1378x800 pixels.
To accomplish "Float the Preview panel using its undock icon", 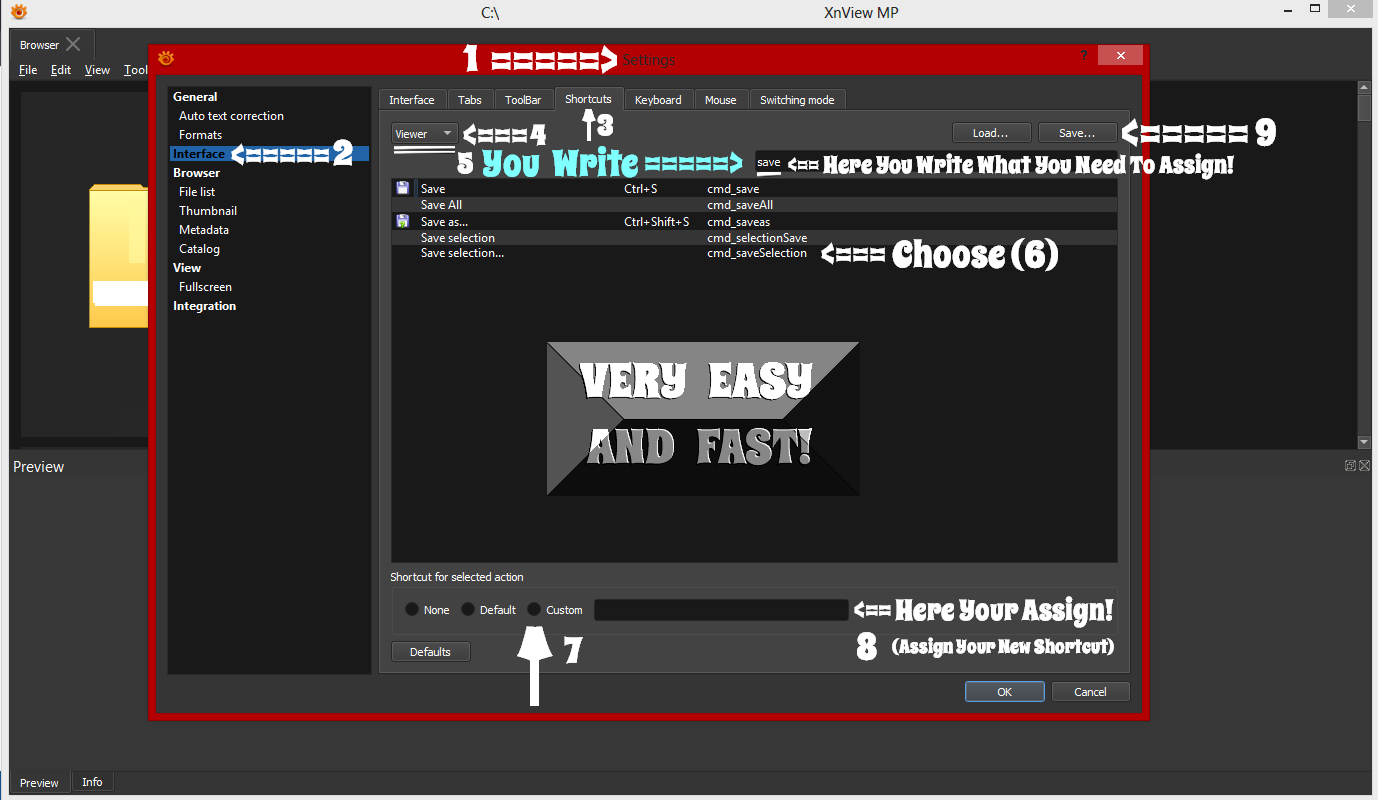I will [x=1350, y=465].
